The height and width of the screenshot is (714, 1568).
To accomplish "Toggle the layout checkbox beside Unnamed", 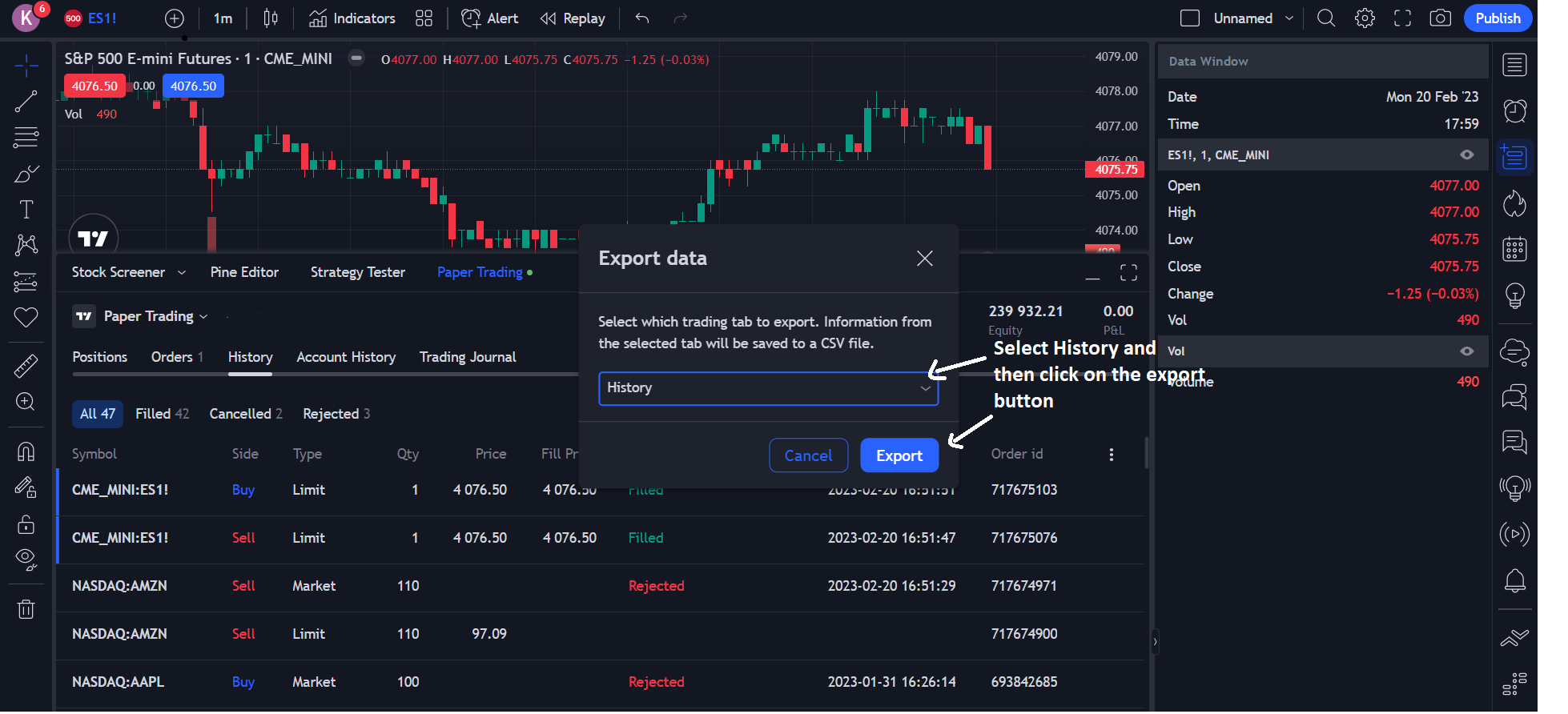I will coord(1190,18).
